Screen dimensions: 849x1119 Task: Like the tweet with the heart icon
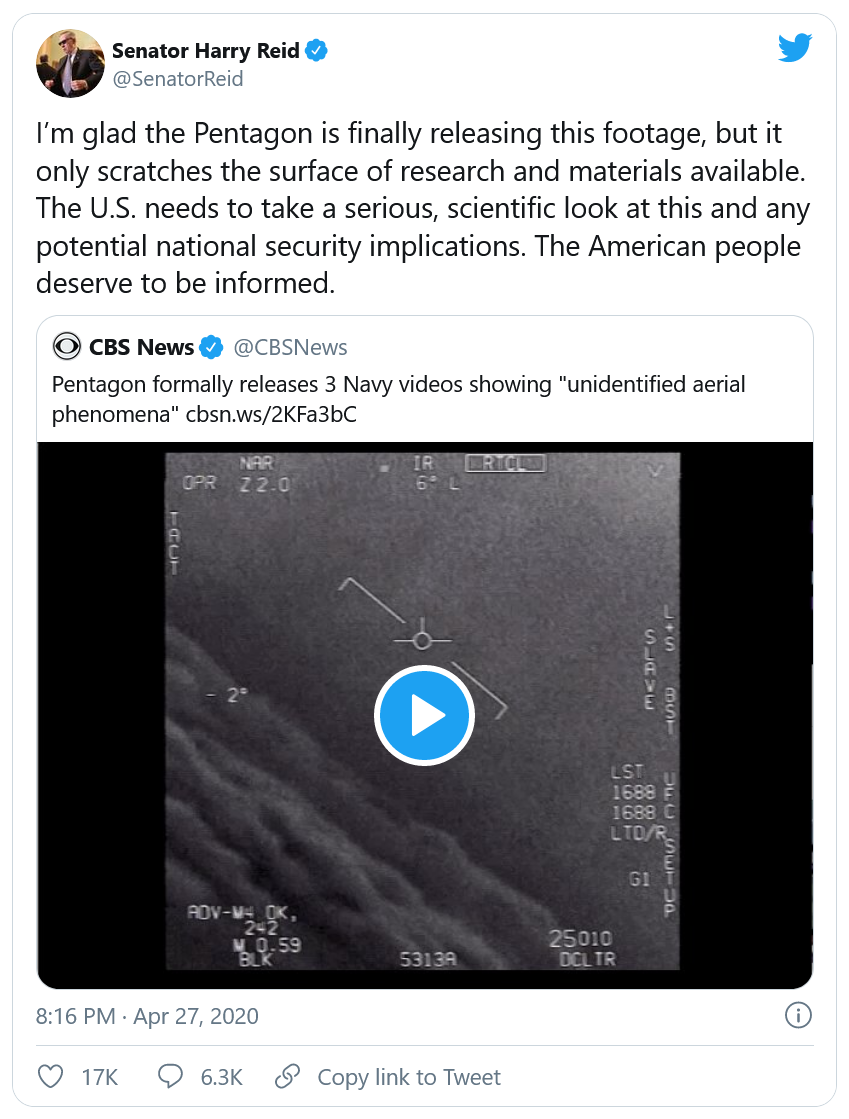(x=50, y=1076)
